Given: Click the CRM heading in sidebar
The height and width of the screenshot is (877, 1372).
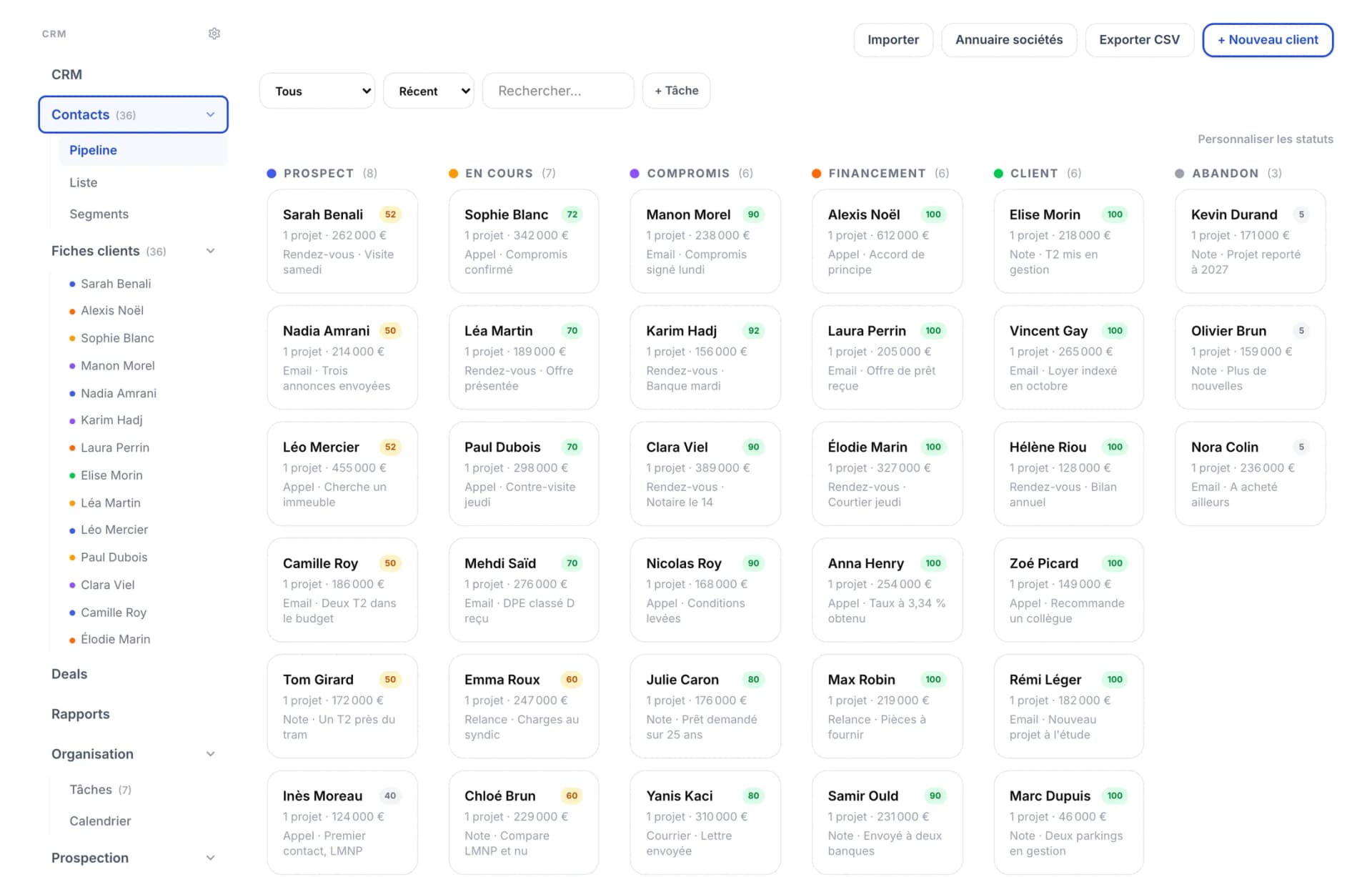Looking at the screenshot, I should pyautogui.click(x=66, y=74).
